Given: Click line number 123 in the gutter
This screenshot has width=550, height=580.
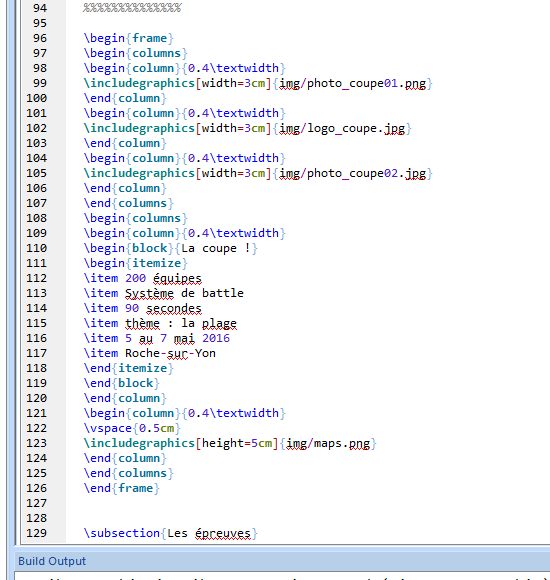Looking at the screenshot, I should pyautogui.click(x=37, y=443).
